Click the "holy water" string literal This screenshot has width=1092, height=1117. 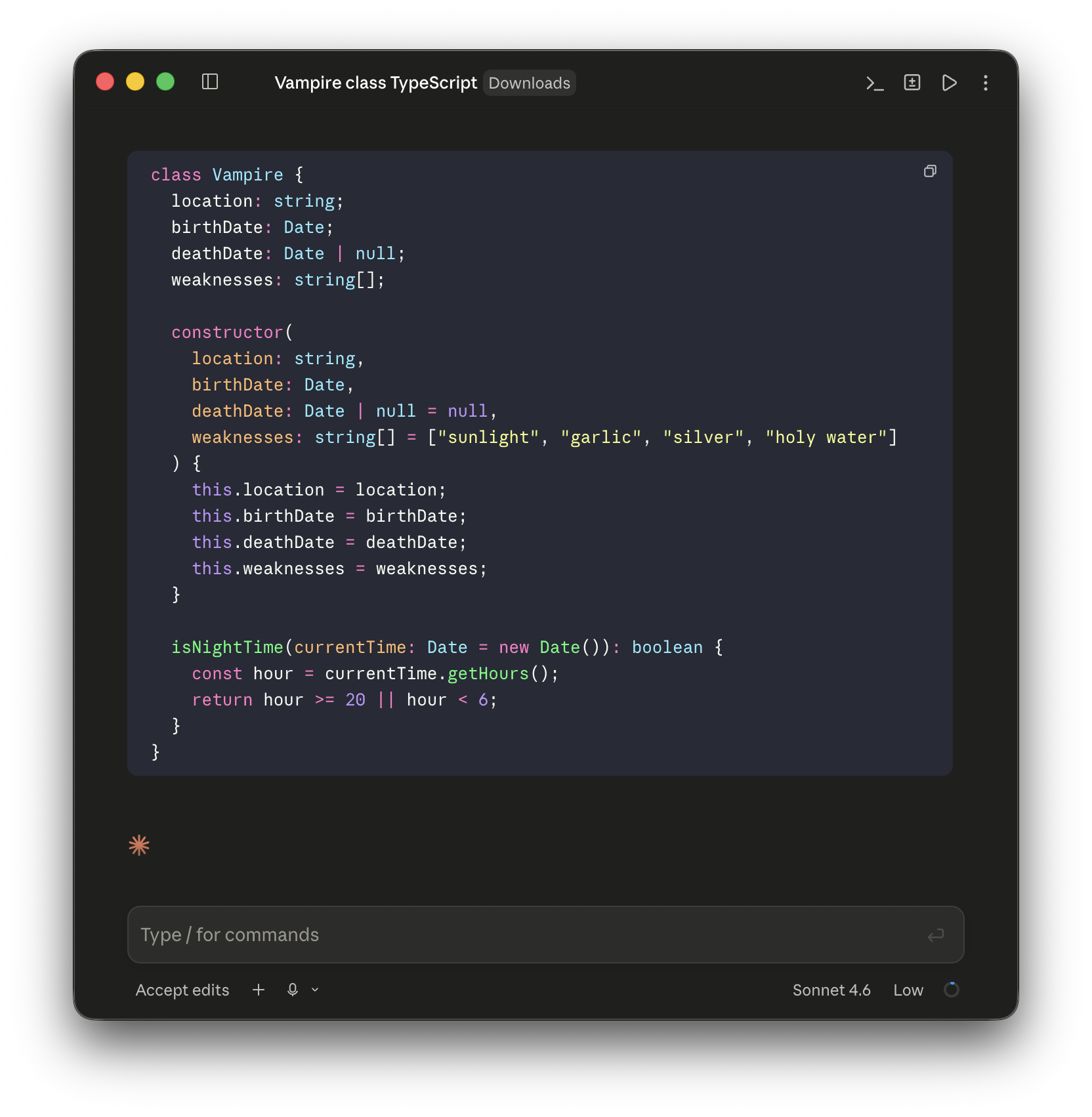(x=826, y=437)
